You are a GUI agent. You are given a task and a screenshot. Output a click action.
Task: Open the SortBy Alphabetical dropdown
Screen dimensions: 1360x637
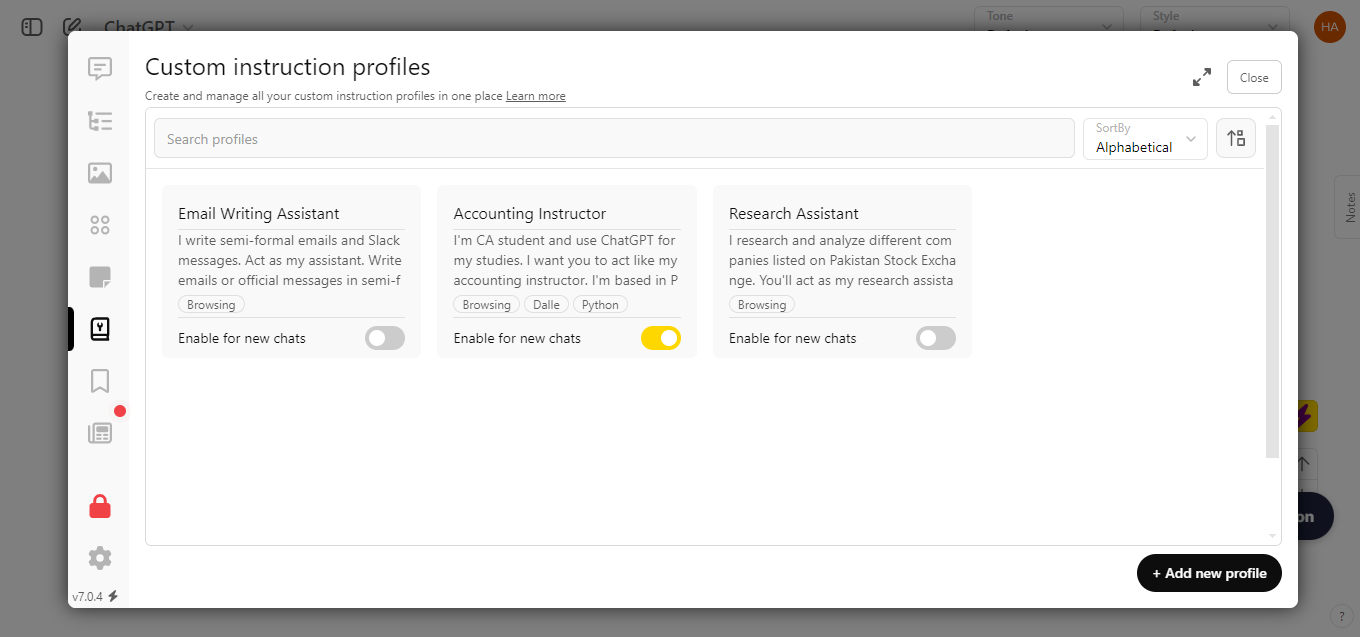(1145, 139)
